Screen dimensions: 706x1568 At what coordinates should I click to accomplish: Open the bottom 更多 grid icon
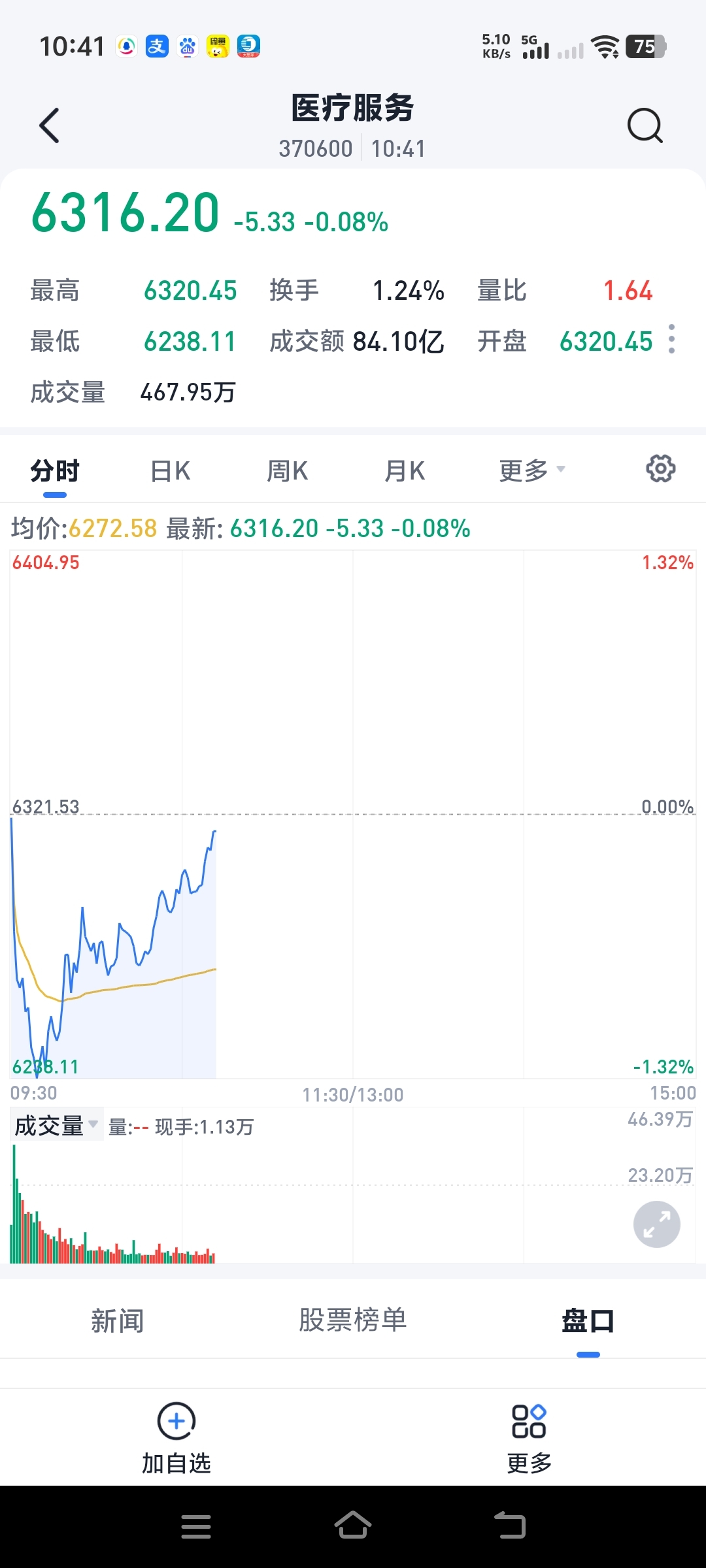(529, 1422)
